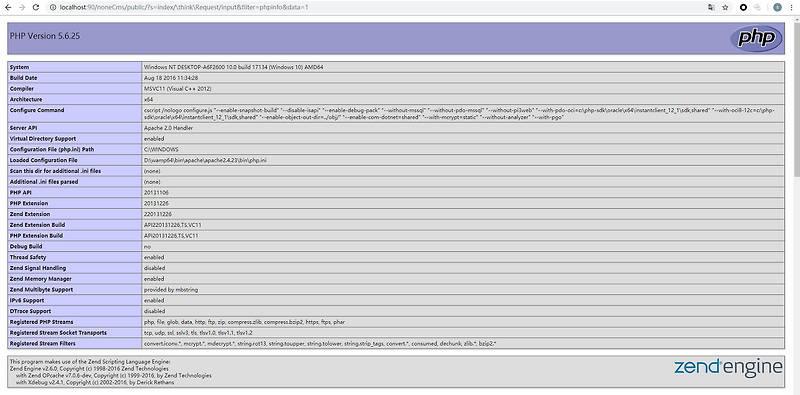This screenshot has width=800, height=395.
Task: Select the Registered PHP Streams label
Action: click(x=41, y=322)
